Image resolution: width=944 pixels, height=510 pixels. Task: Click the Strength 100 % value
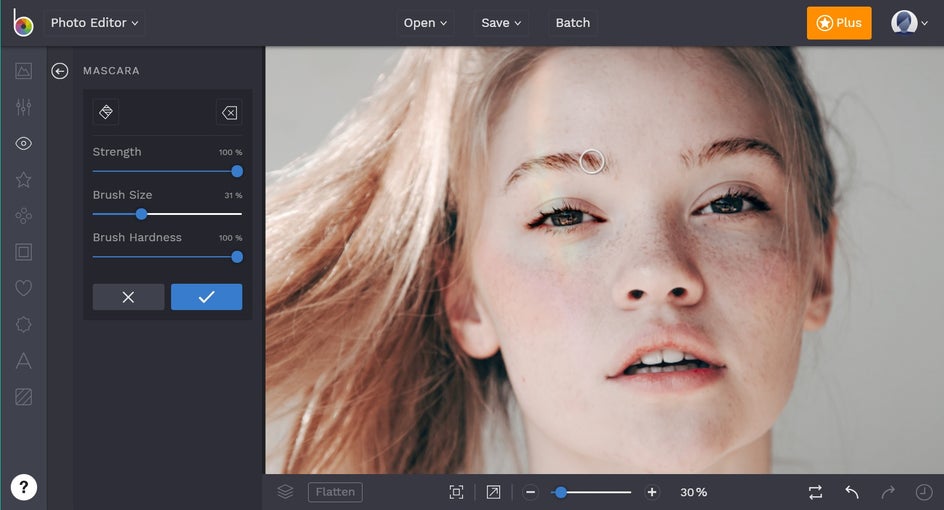click(230, 152)
